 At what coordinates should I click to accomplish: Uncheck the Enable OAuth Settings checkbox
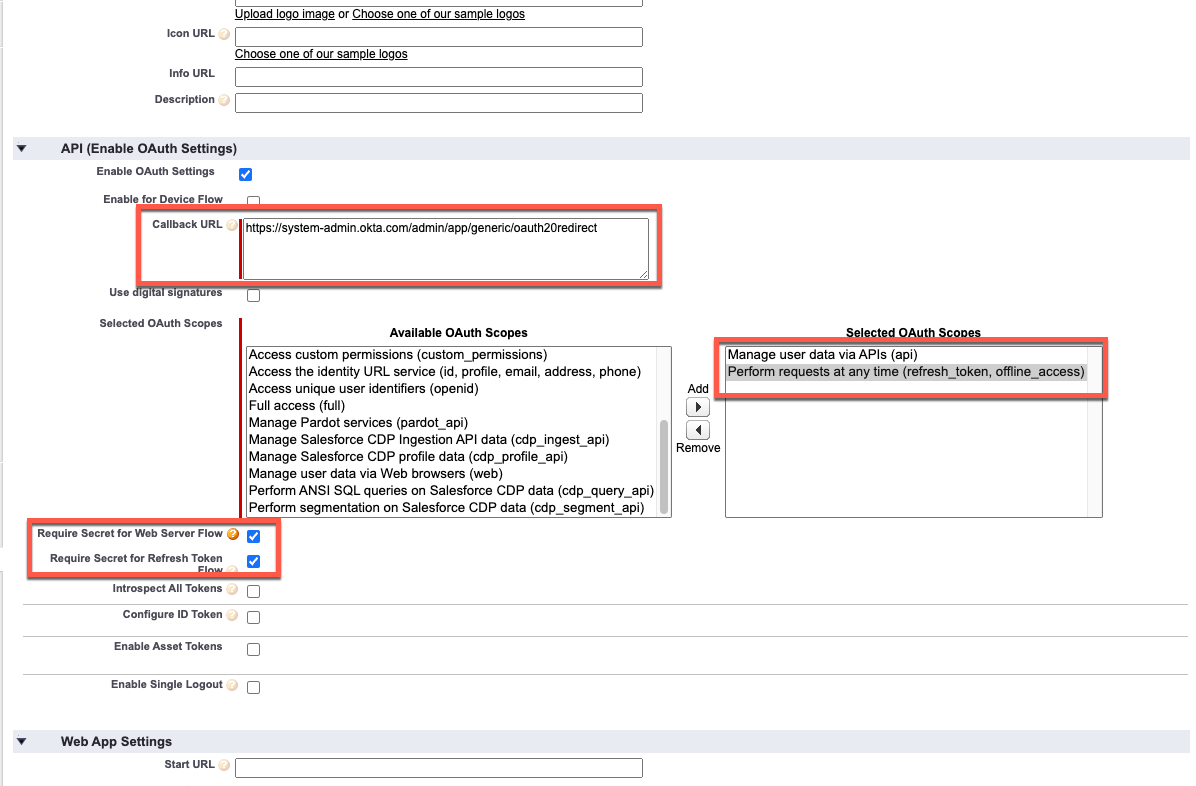tap(245, 173)
